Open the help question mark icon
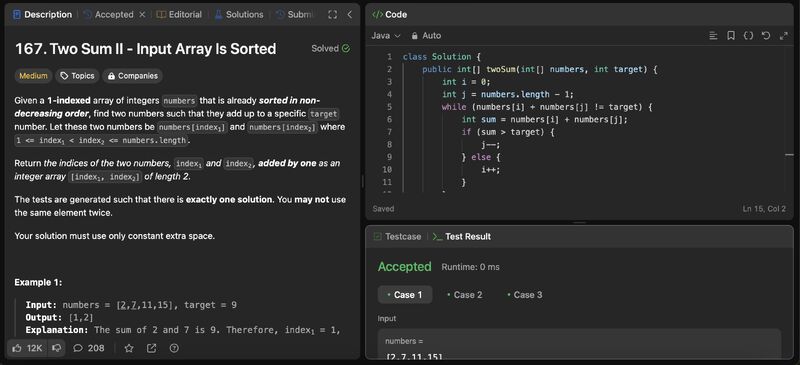Screen dimensions: 800x365 pos(174,348)
